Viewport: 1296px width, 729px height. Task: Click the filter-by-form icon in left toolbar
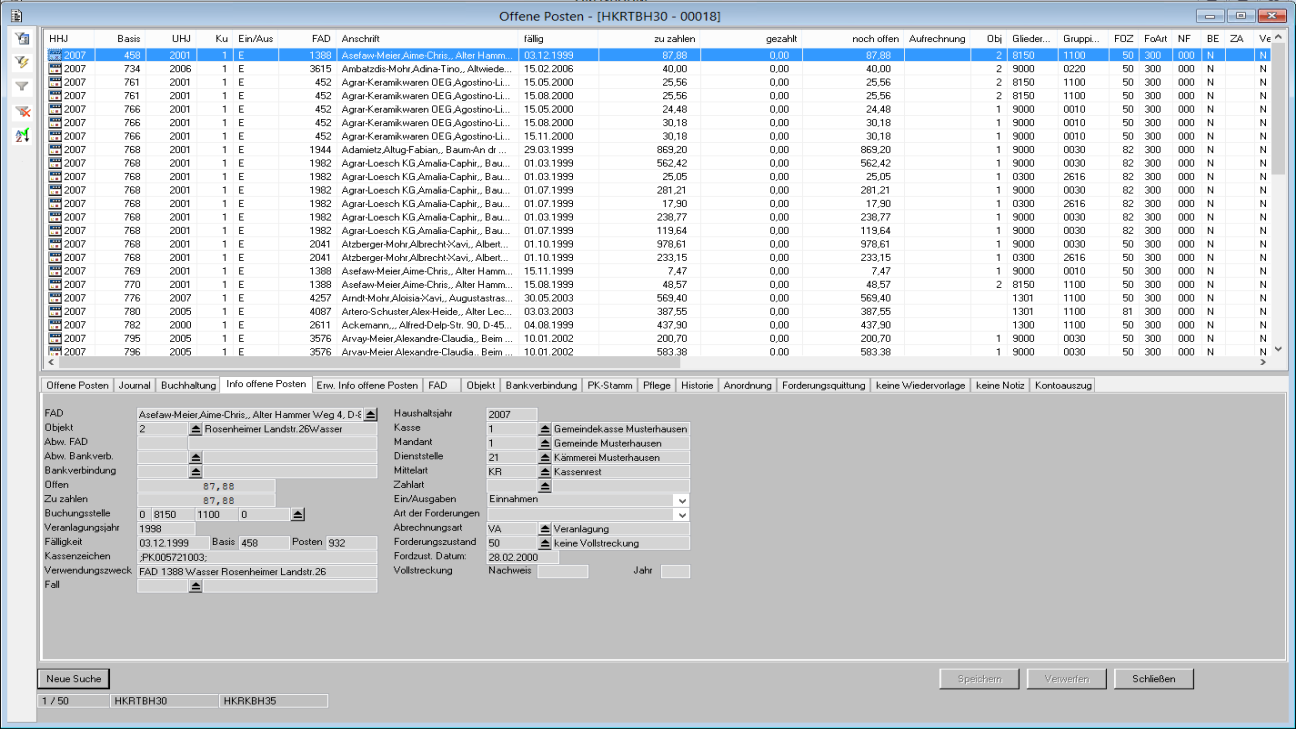21,38
